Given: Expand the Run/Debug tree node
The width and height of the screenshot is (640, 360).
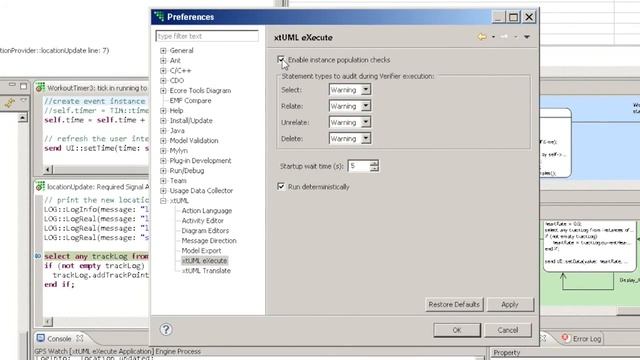Looking at the screenshot, I should pos(163,171).
